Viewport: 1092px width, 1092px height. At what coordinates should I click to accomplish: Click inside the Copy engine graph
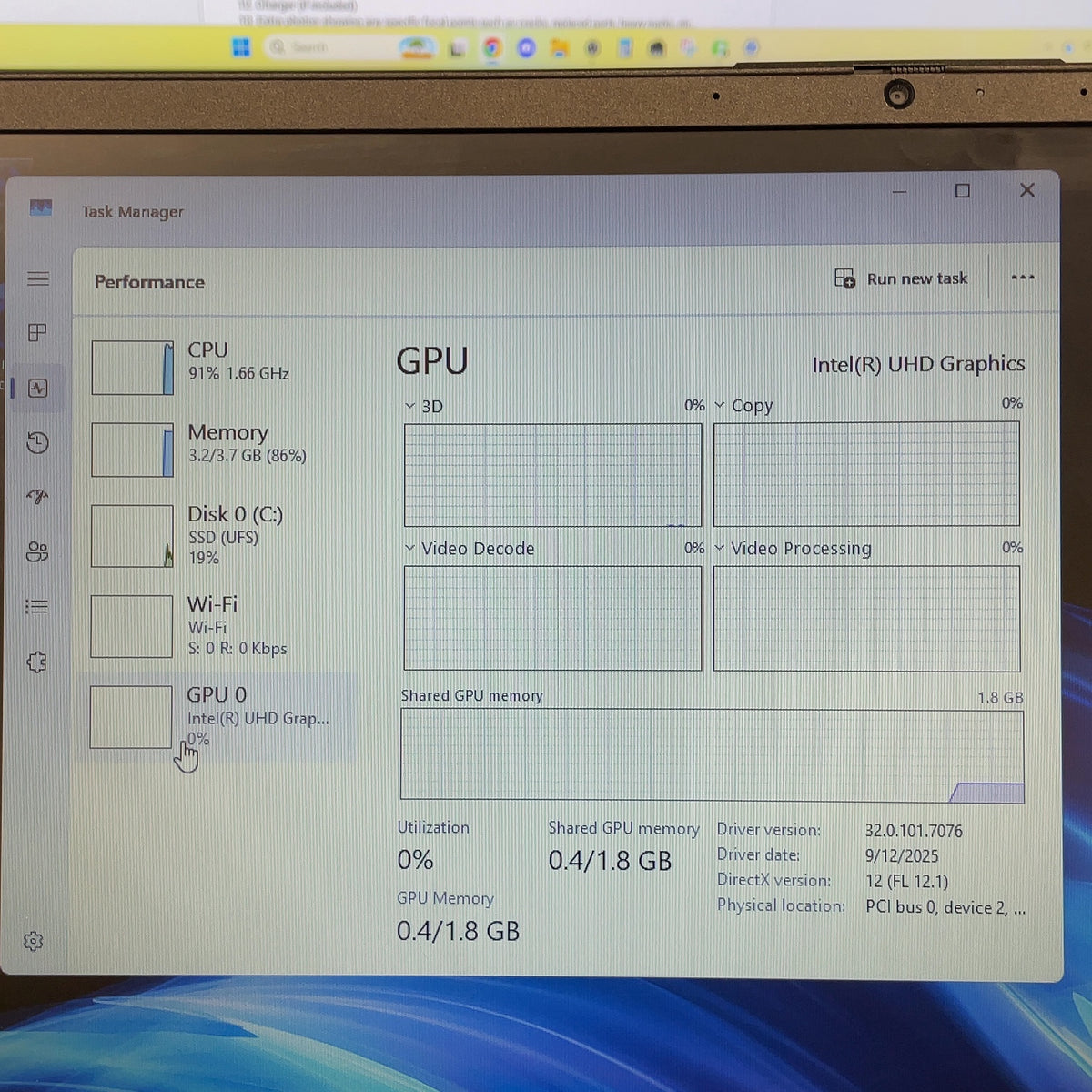click(x=866, y=473)
